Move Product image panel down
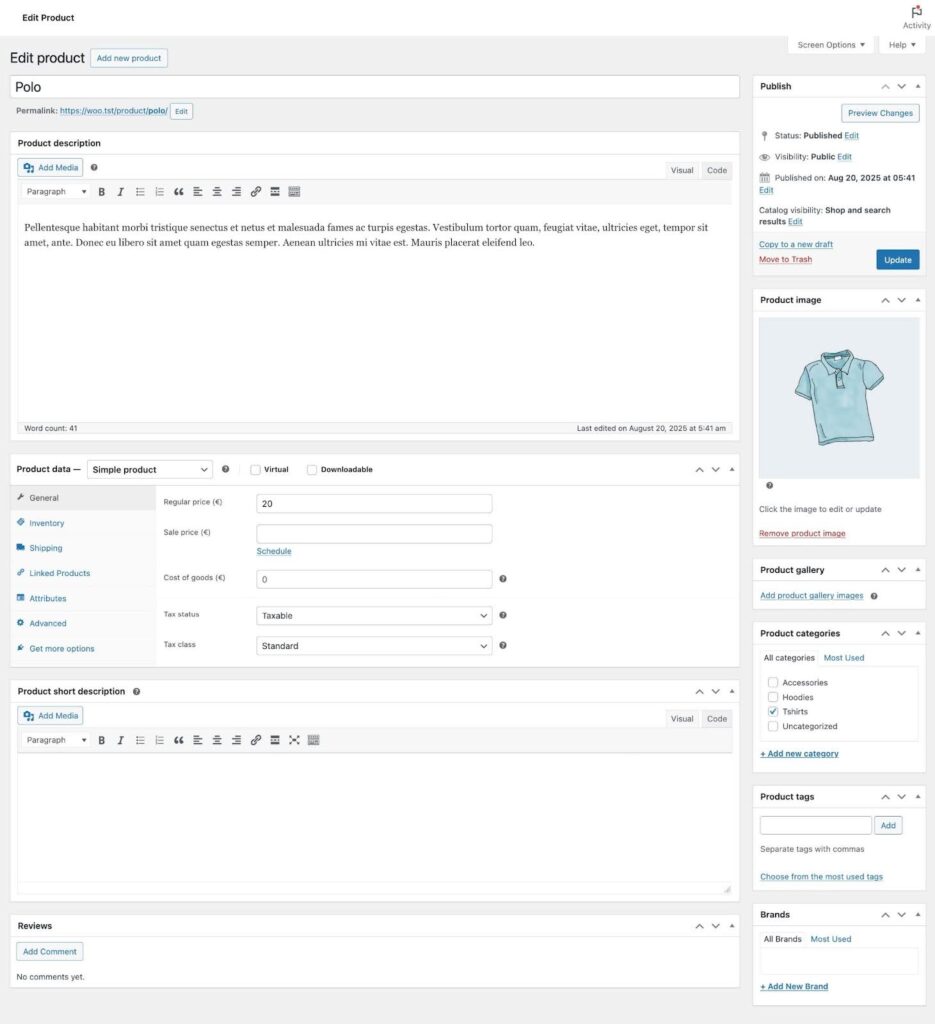The image size is (935, 1024). point(901,300)
